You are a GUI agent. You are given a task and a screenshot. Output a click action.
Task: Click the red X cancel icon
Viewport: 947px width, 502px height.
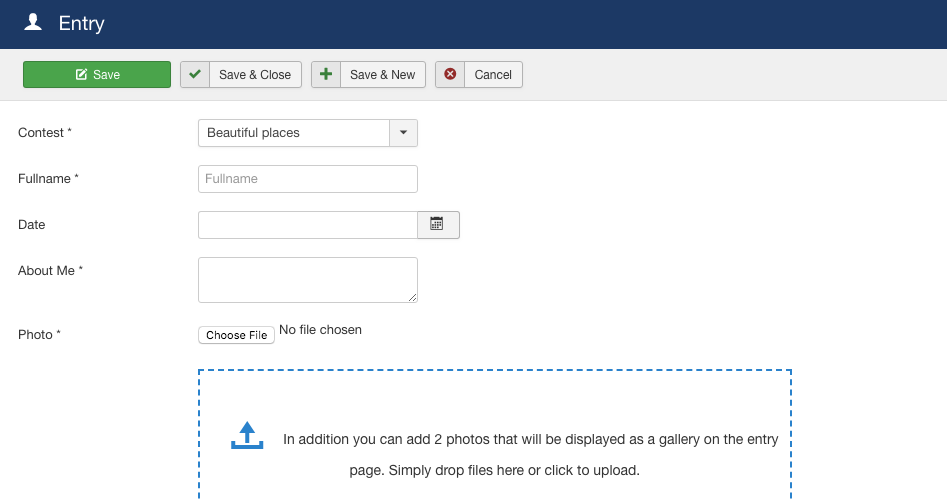pyautogui.click(x=450, y=75)
